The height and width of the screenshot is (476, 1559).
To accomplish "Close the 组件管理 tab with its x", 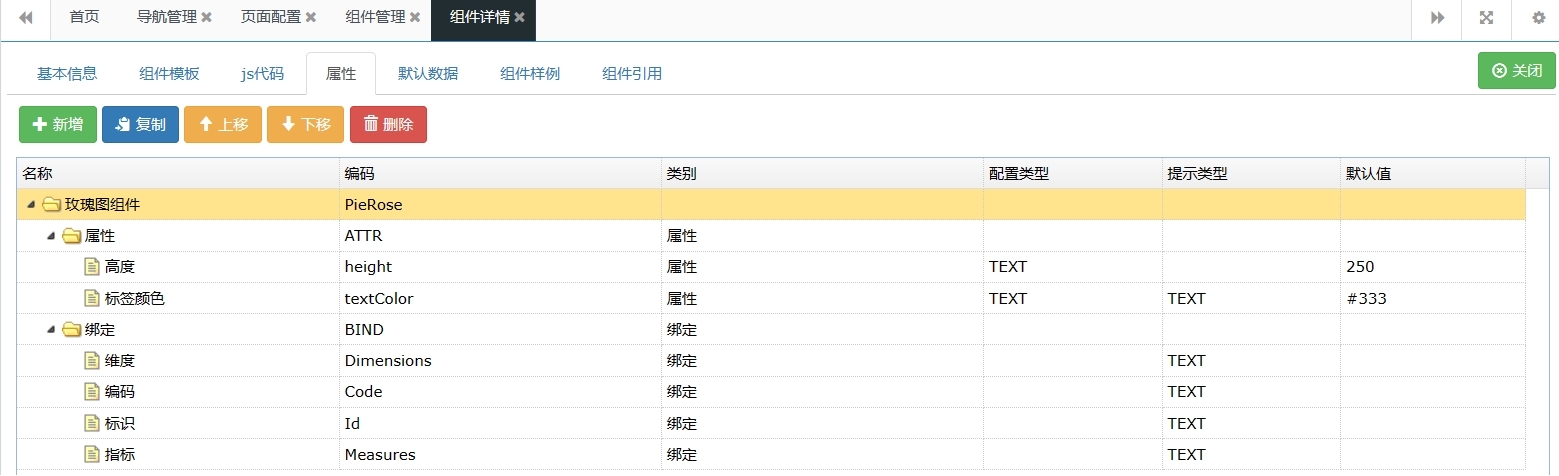I will (415, 17).
